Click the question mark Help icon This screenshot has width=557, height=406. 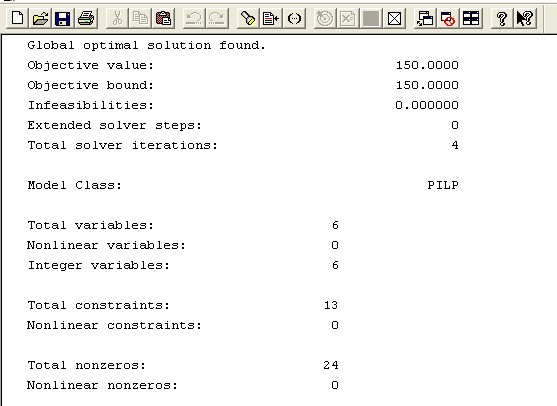click(x=502, y=18)
